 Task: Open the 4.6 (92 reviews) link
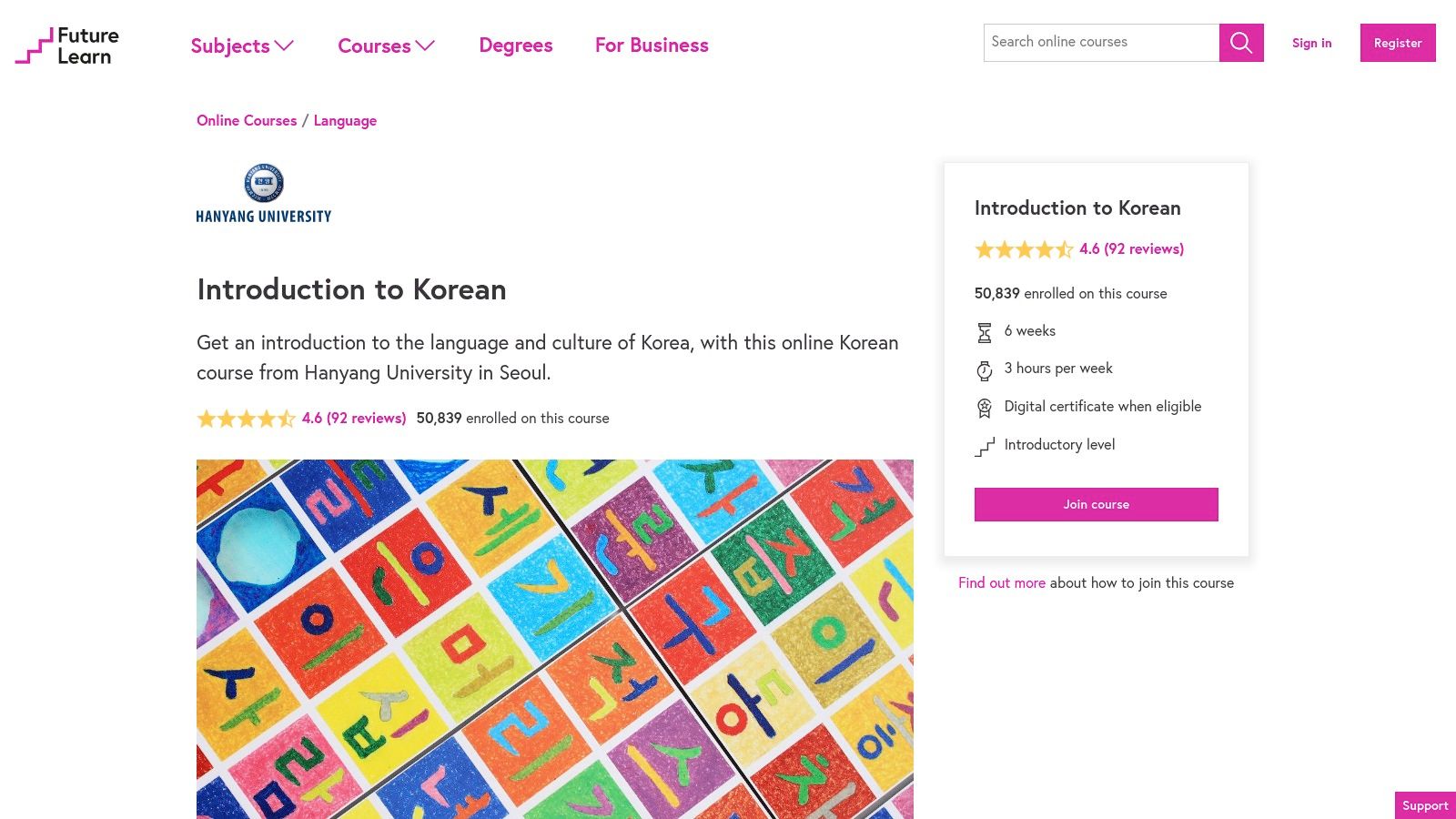(1131, 248)
